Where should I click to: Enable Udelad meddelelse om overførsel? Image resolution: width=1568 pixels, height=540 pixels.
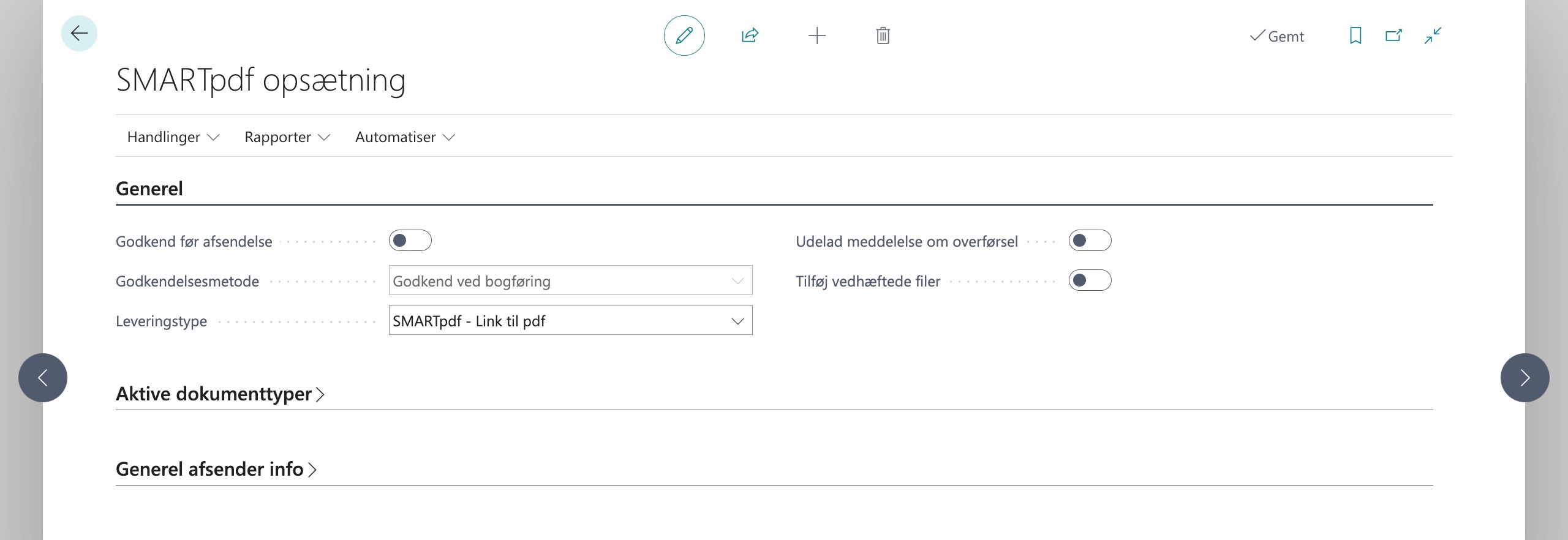(1090, 241)
